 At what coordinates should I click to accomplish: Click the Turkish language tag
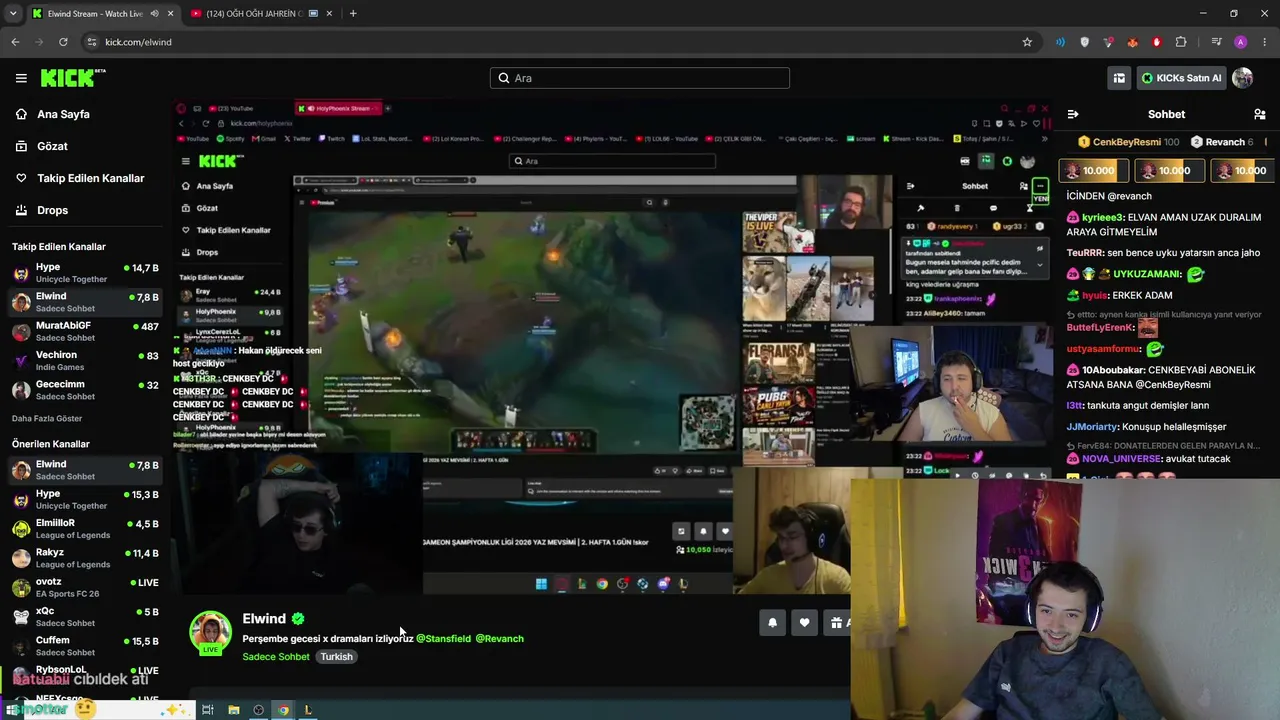coord(336,657)
